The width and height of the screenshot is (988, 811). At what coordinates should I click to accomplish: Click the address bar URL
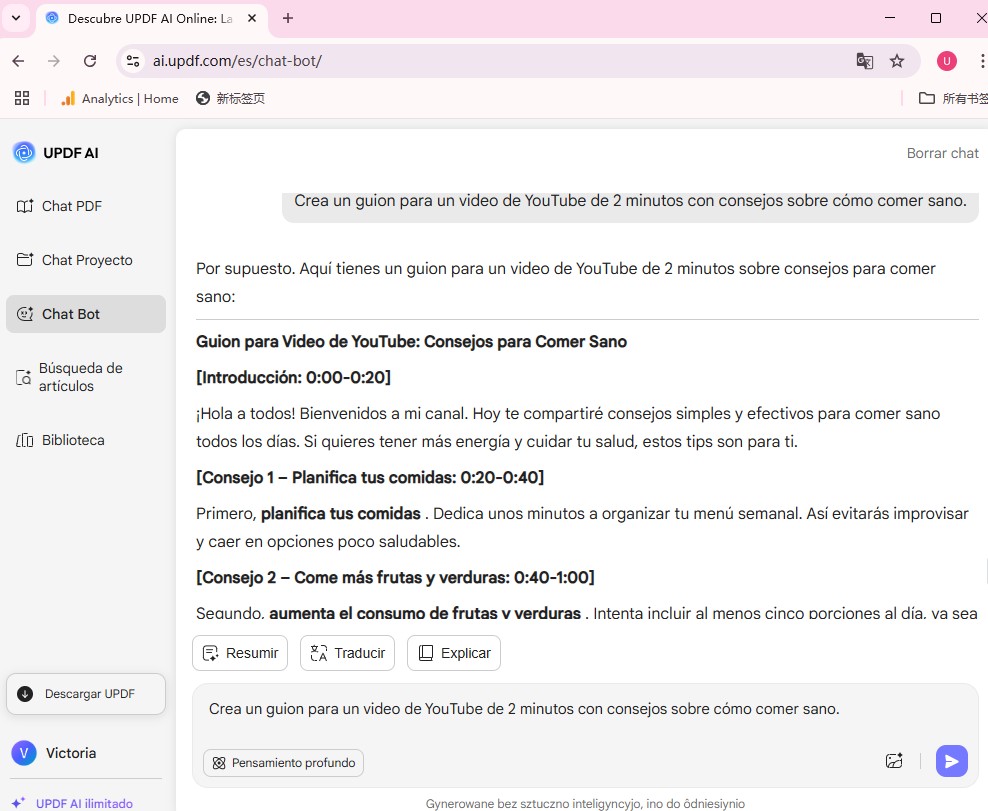click(237, 61)
